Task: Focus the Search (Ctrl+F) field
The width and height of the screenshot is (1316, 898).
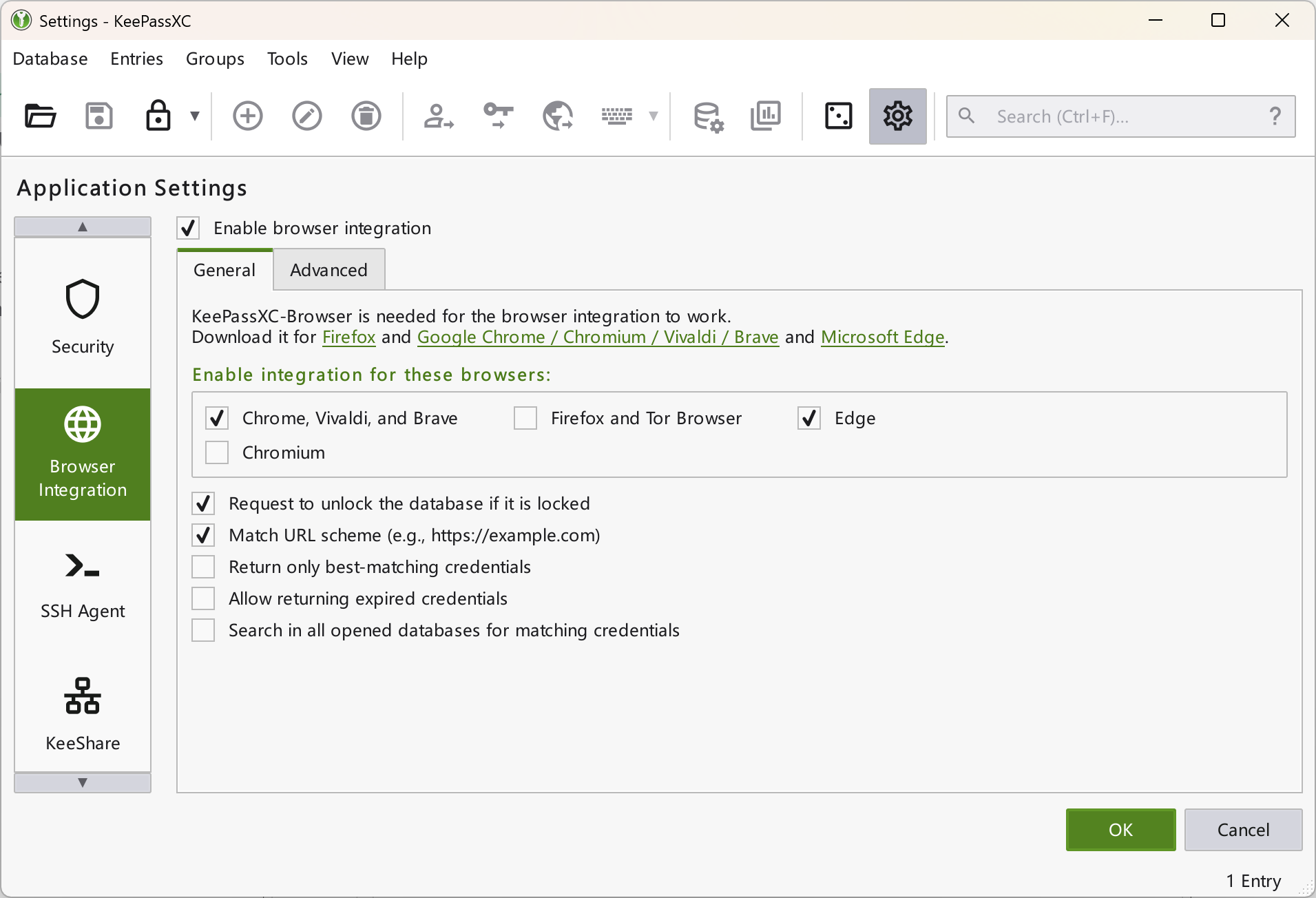Action: (1120, 116)
